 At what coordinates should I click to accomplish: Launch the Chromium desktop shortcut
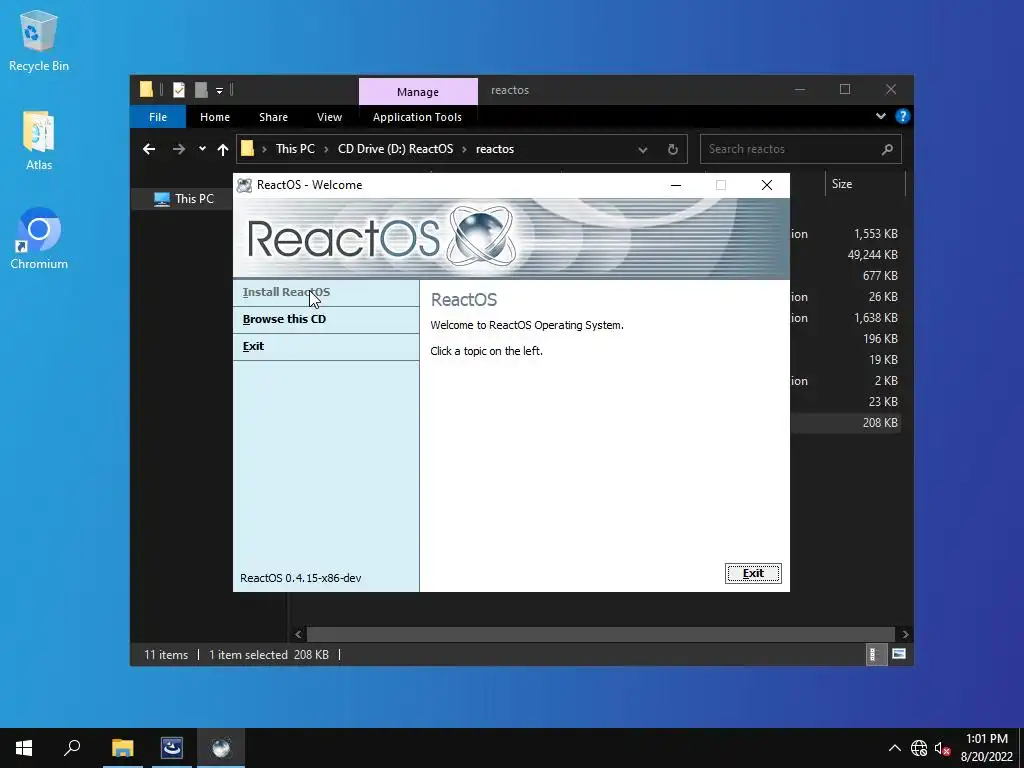[39, 238]
